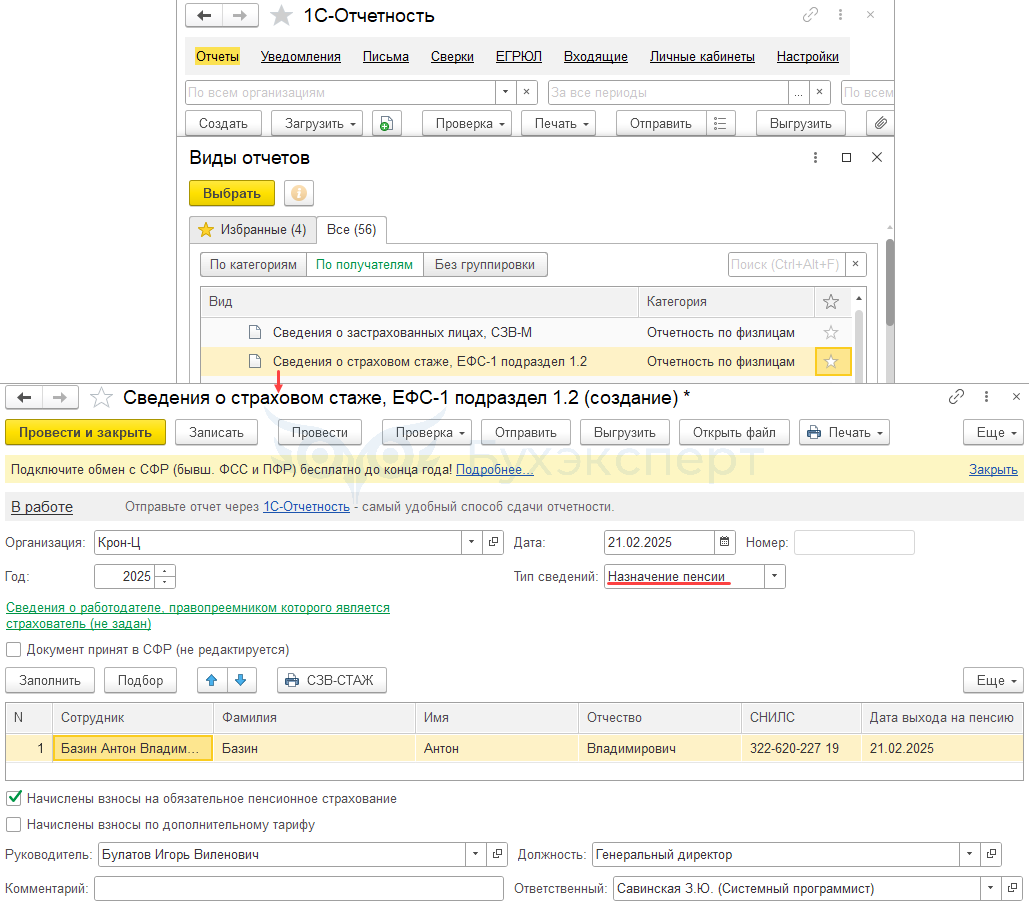Image resolution: width=1029 pixels, height=910 pixels.
Task: Group reports По получателям
Action: tap(364, 264)
